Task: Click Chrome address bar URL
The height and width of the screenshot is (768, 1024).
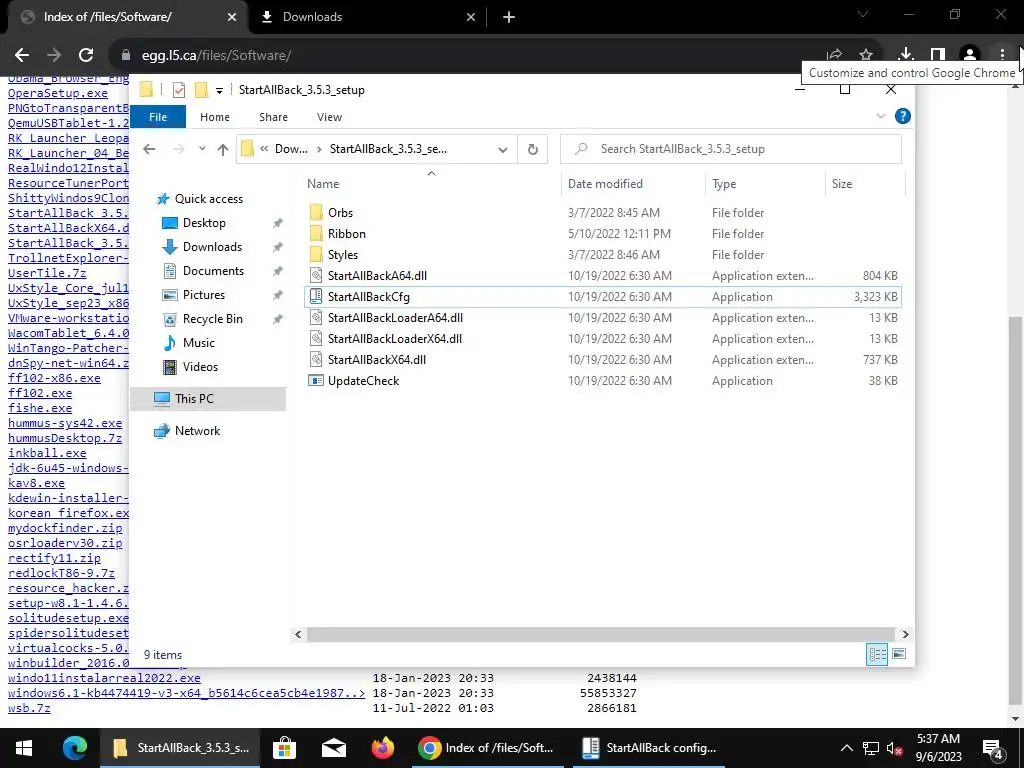Action: [216, 56]
